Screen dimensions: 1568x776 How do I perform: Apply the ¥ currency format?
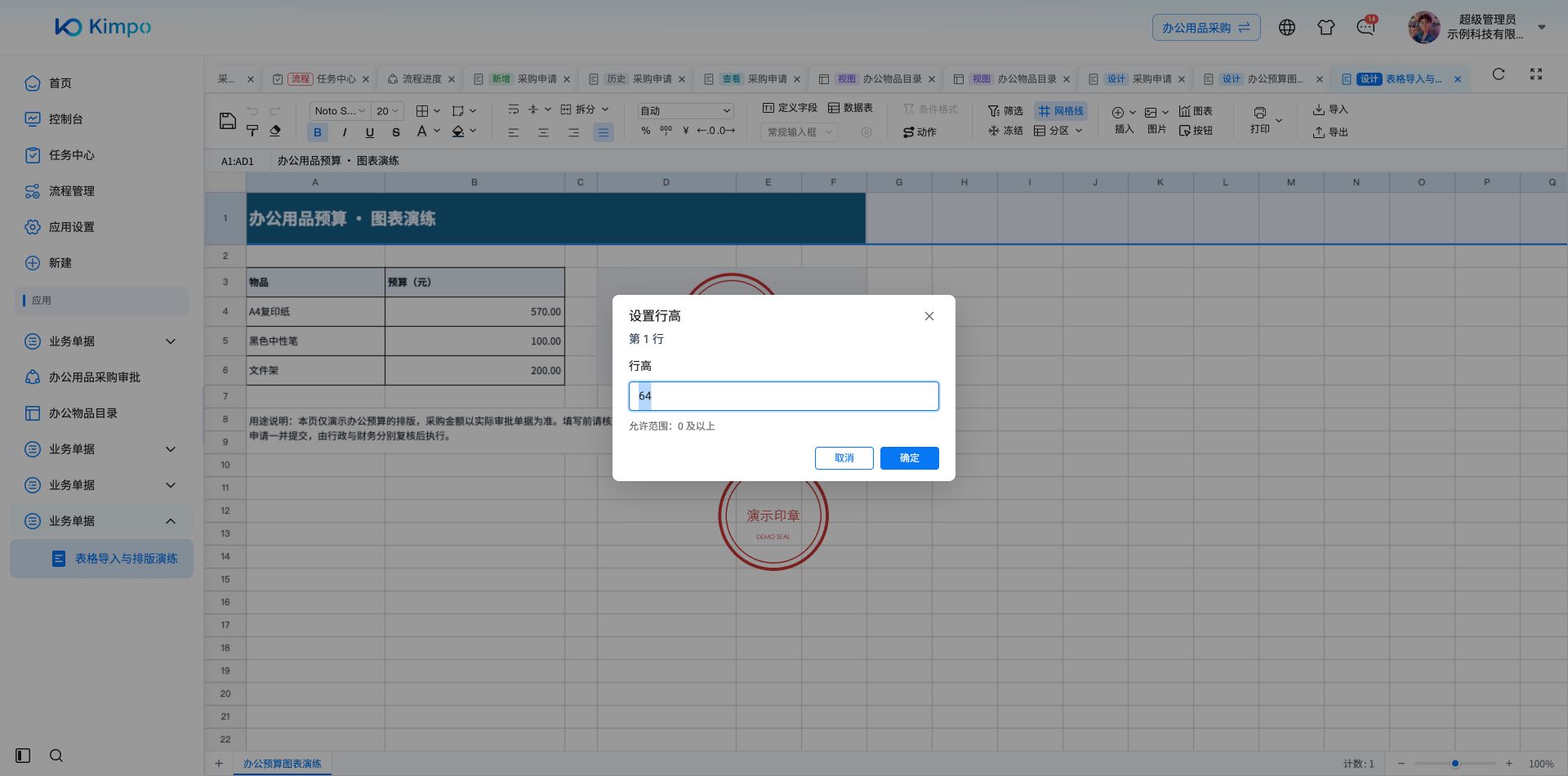[x=686, y=131]
